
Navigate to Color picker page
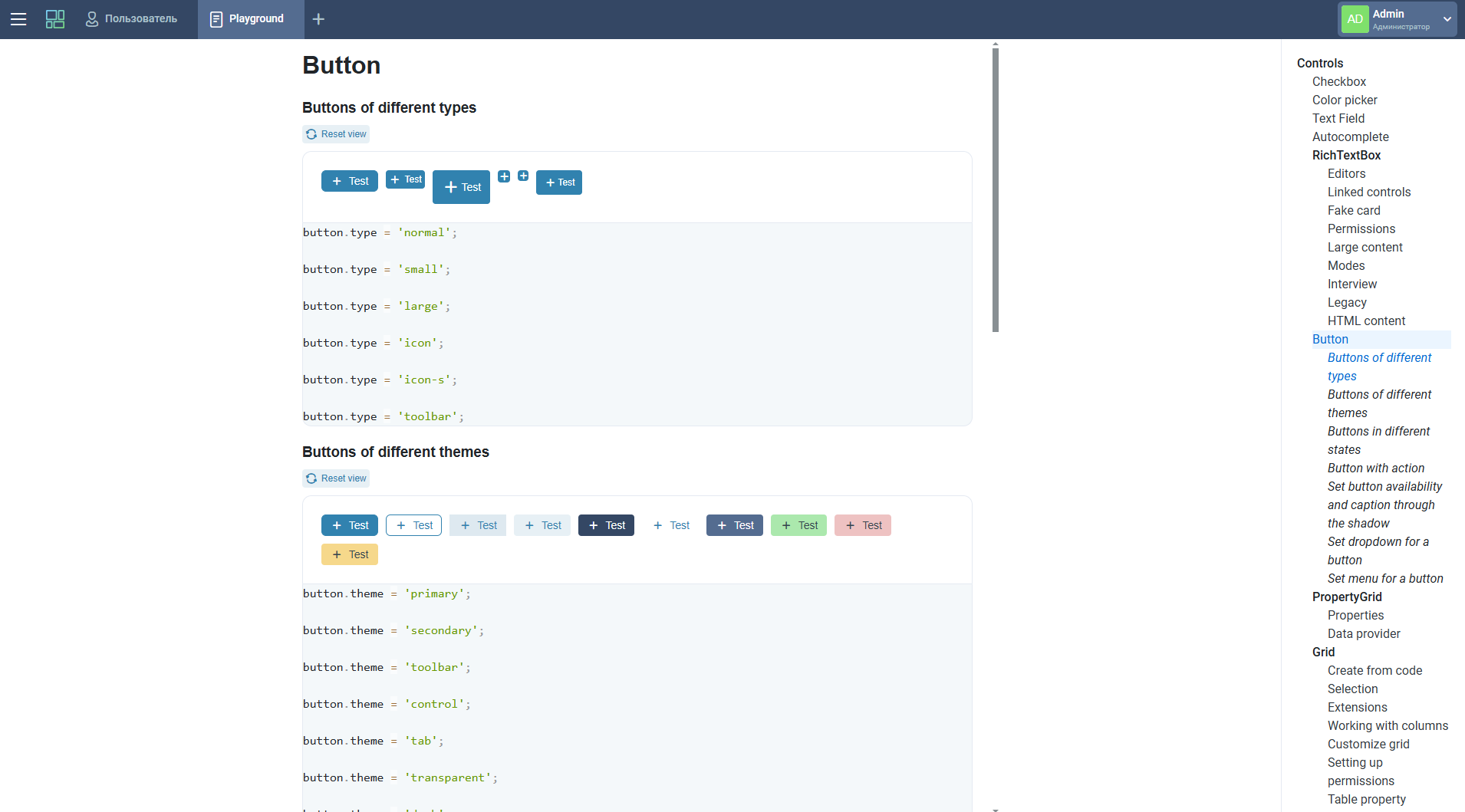pyautogui.click(x=1344, y=100)
